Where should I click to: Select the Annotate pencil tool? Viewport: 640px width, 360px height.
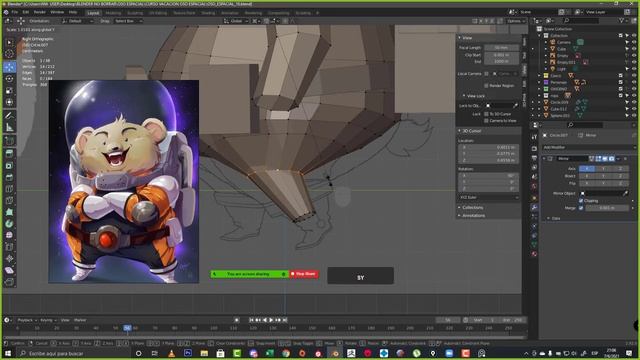click(9, 116)
